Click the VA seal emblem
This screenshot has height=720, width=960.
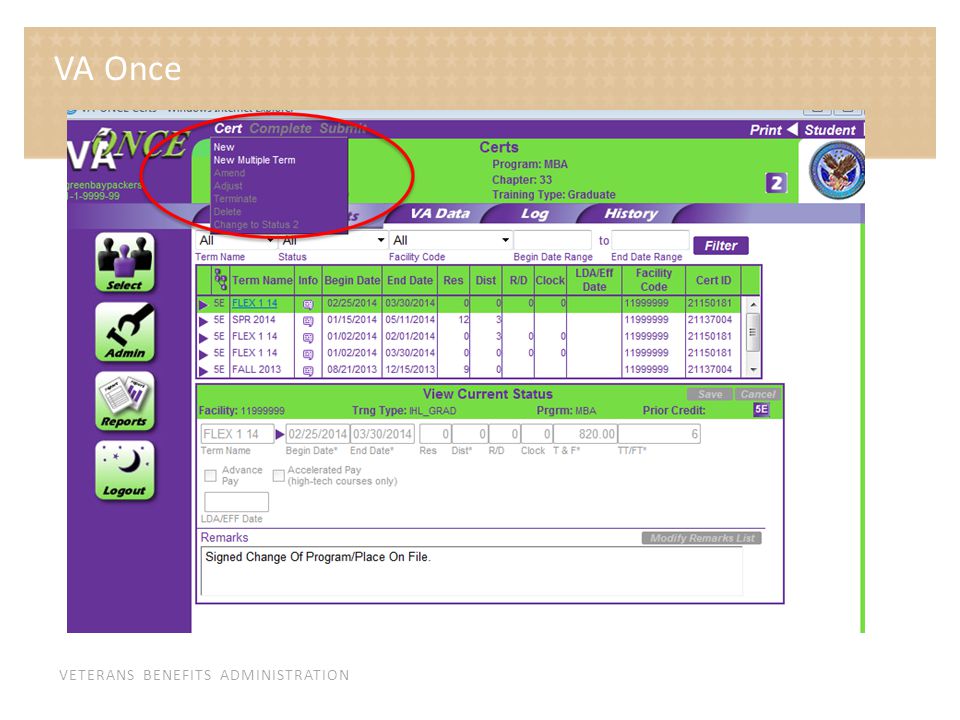[x=836, y=170]
